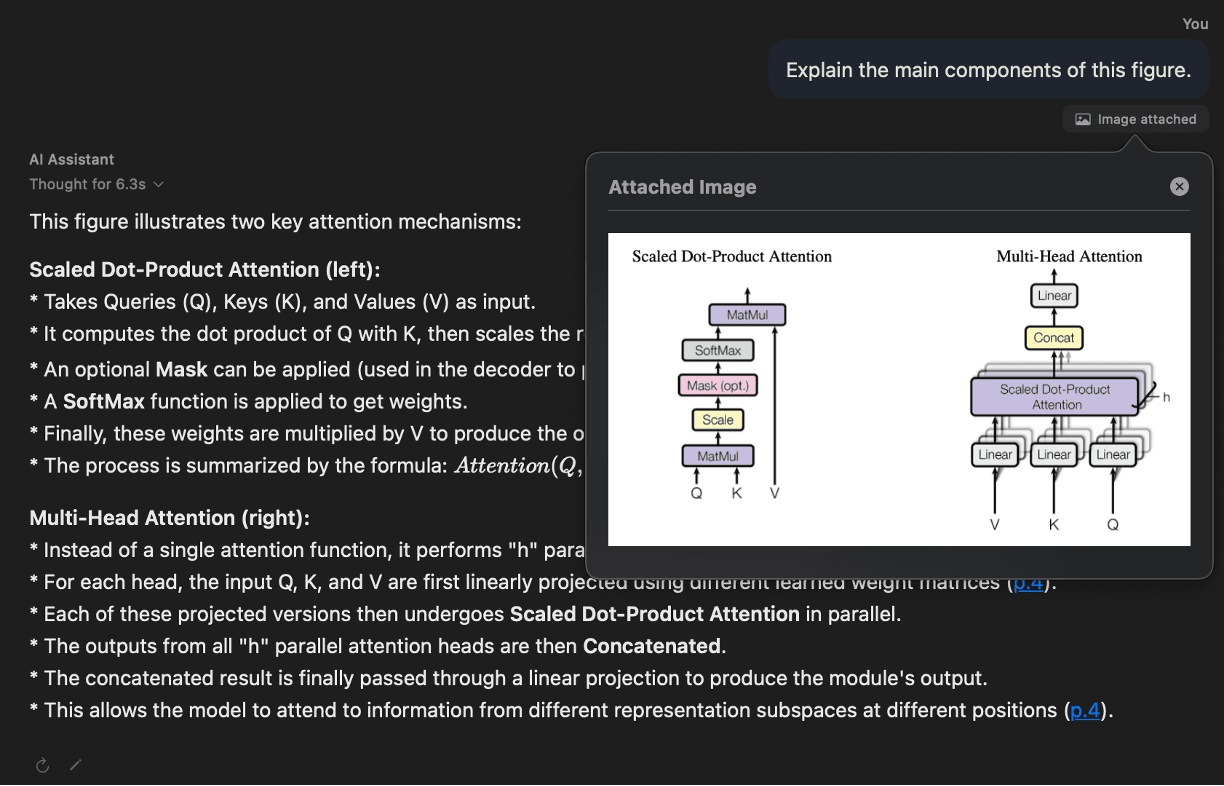Follow the p.4 link in the last bullet

pyautogui.click(x=1084, y=709)
